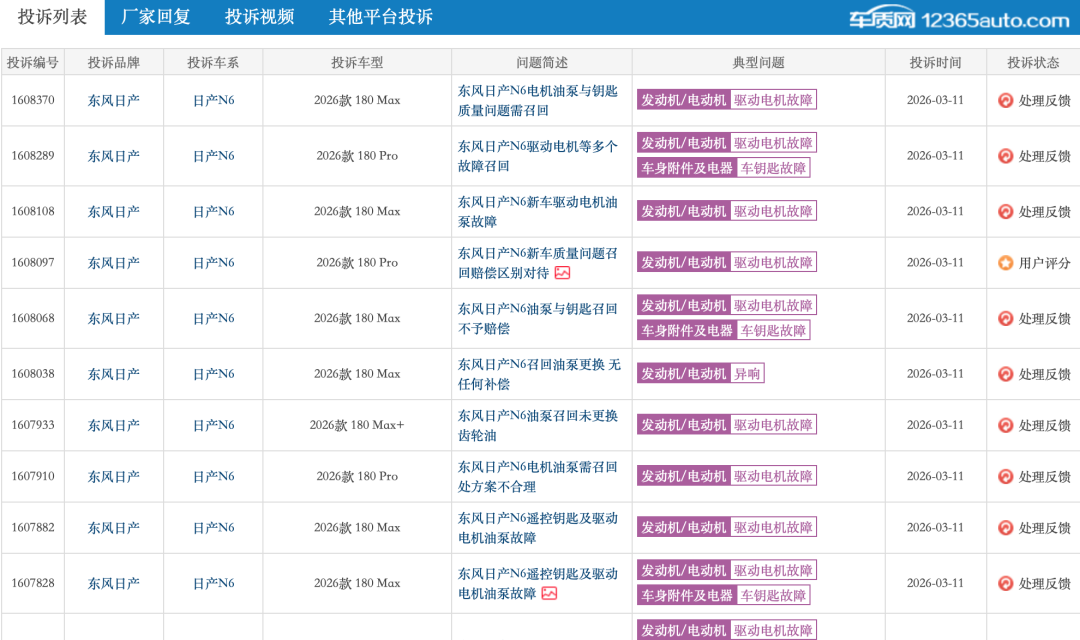Screen dimensions: 1080x640
Task: Open the 日产N6 series link for complaint 1608068
Action: [213, 318]
